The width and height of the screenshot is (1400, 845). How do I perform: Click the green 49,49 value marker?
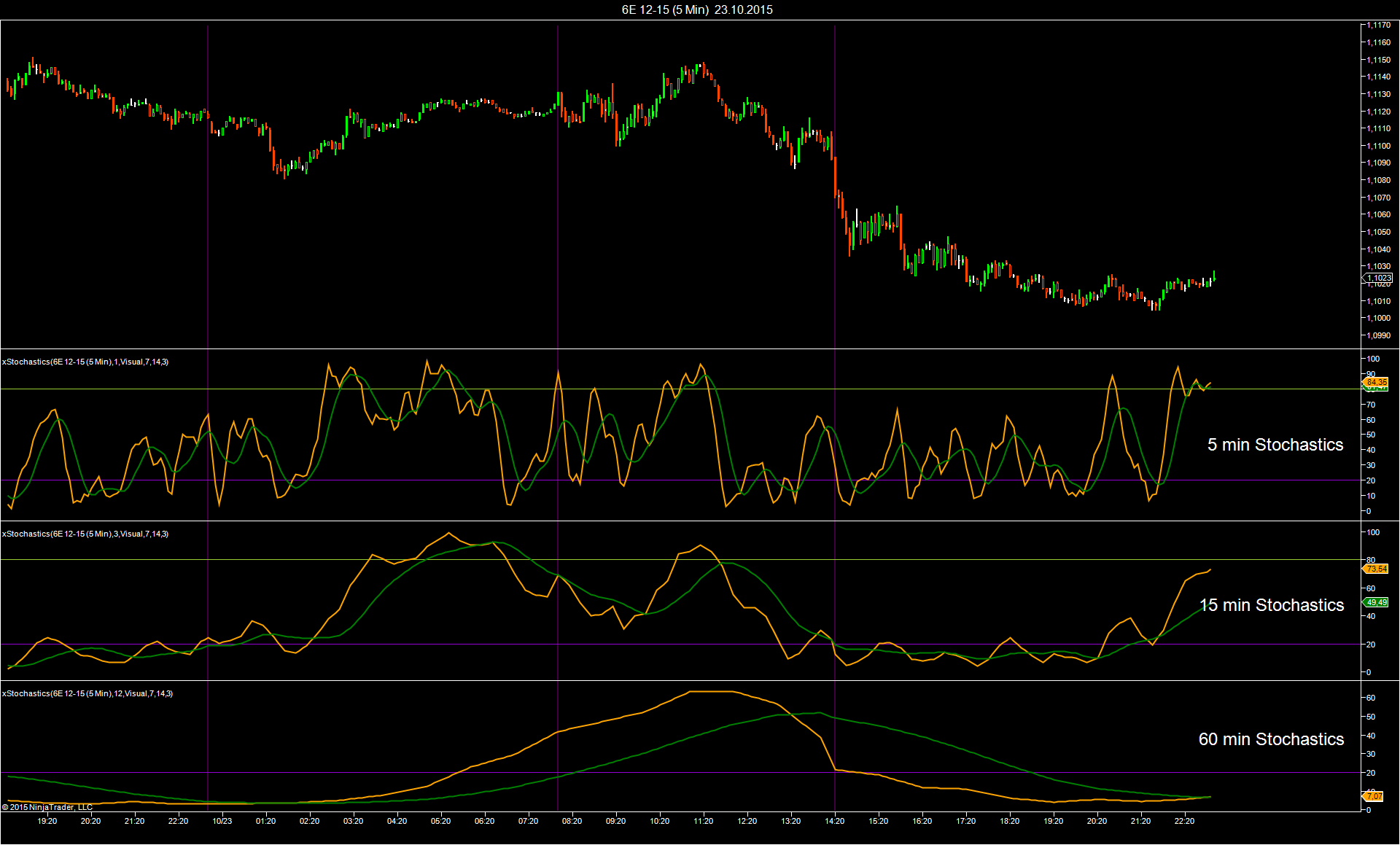click(1376, 602)
